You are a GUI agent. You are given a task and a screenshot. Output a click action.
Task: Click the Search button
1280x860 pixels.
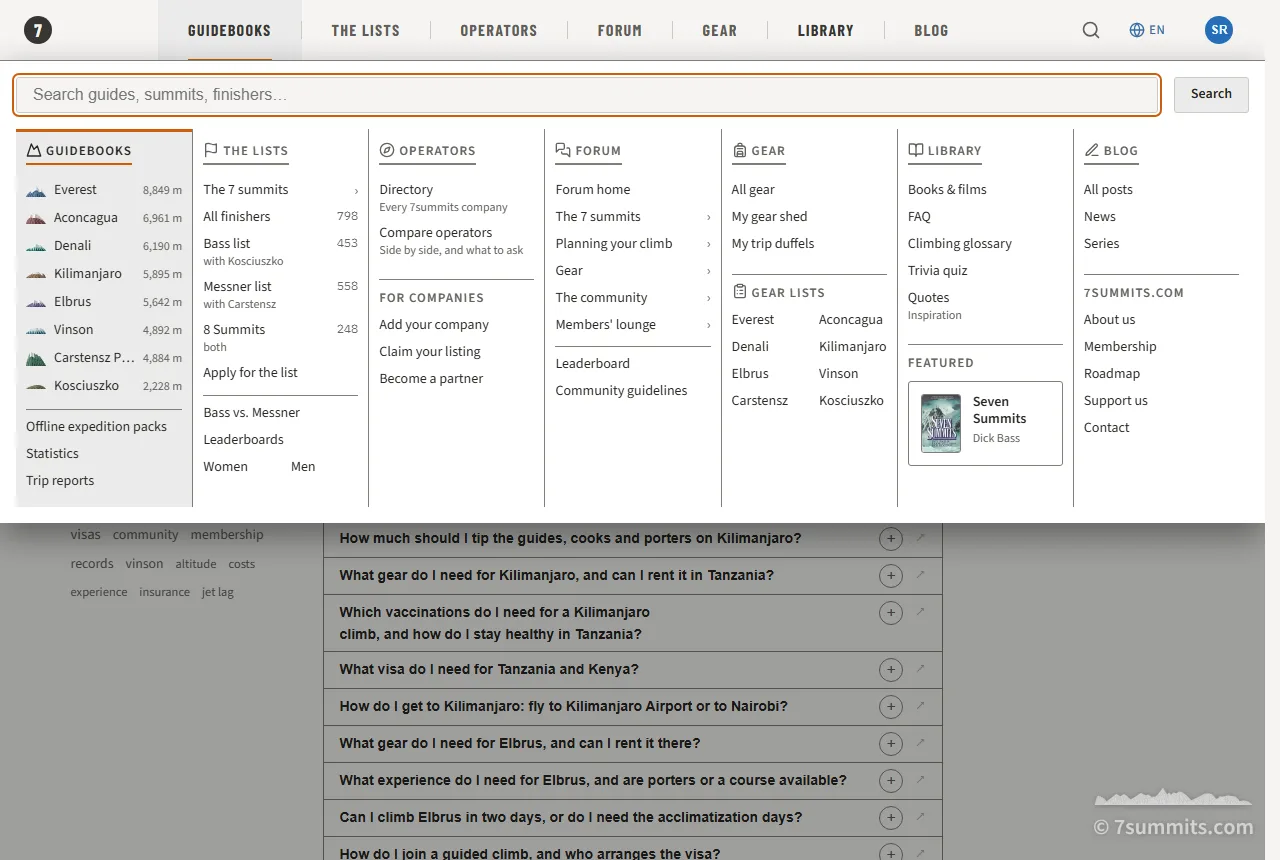click(1211, 94)
